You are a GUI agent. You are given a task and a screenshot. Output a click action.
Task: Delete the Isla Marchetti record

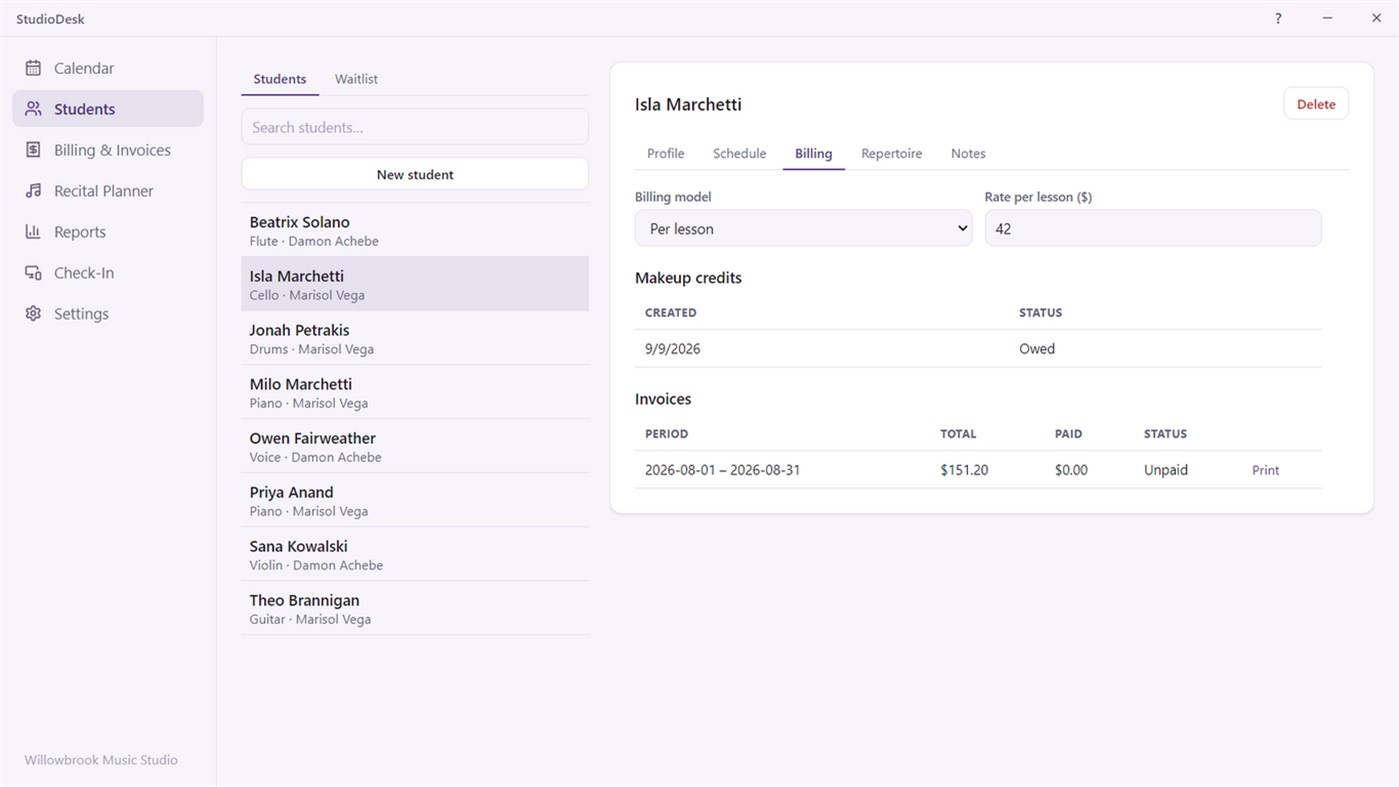(1316, 104)
